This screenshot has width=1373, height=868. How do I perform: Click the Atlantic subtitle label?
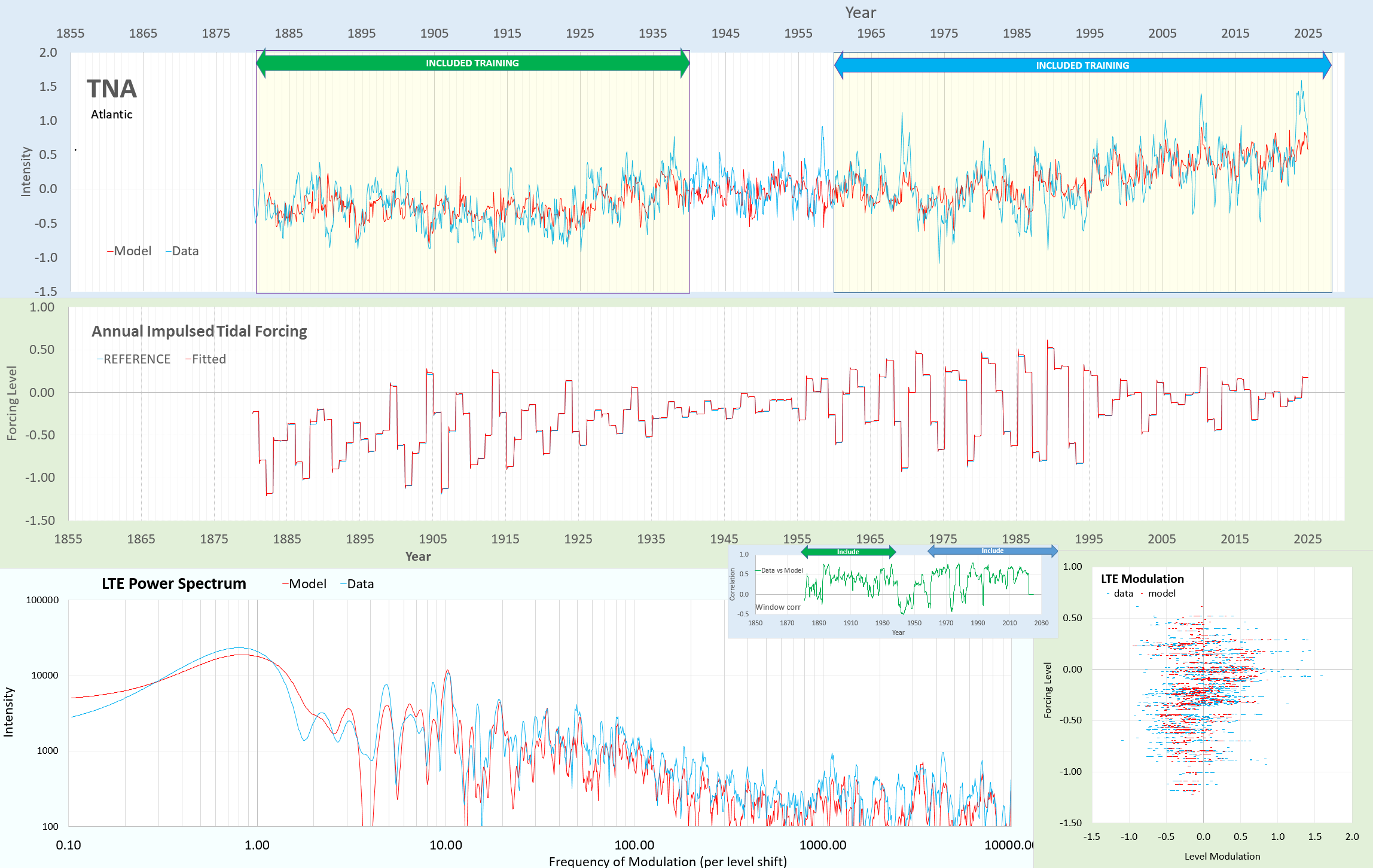tap(112, 114)
